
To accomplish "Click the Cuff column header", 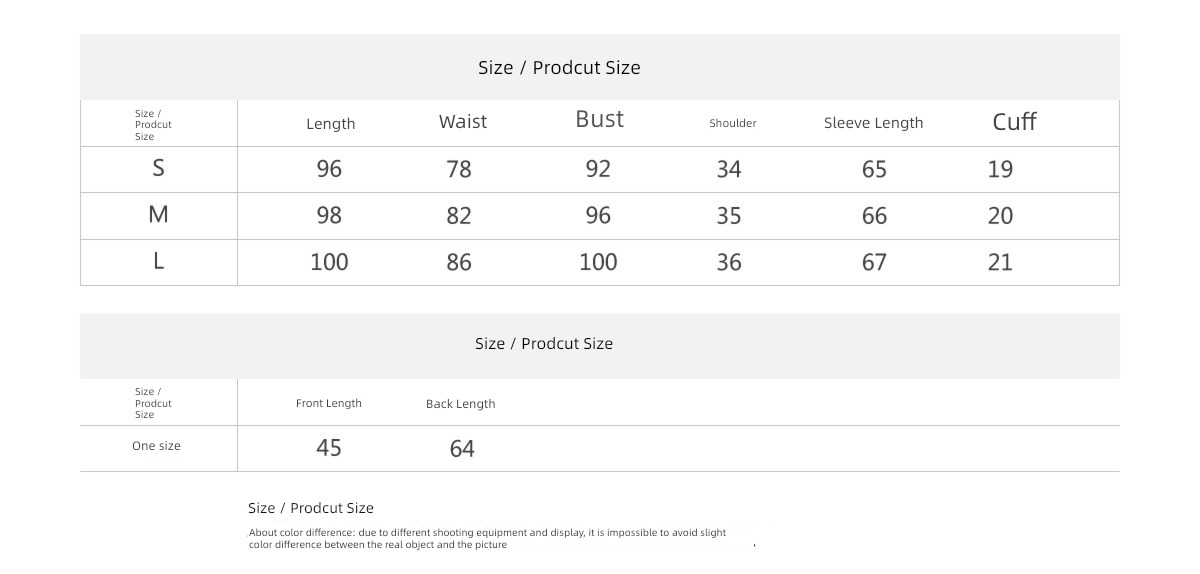I will point(1014,122).
